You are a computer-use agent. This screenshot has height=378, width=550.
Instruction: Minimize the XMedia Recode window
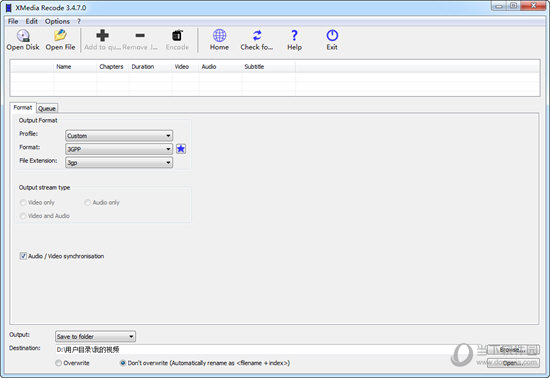499,6
